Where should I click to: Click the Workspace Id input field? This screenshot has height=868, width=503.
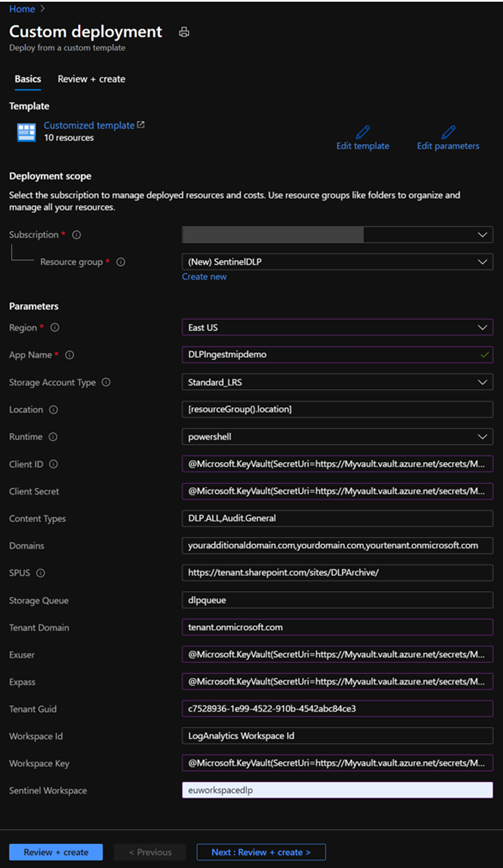[x=337, y=736]
